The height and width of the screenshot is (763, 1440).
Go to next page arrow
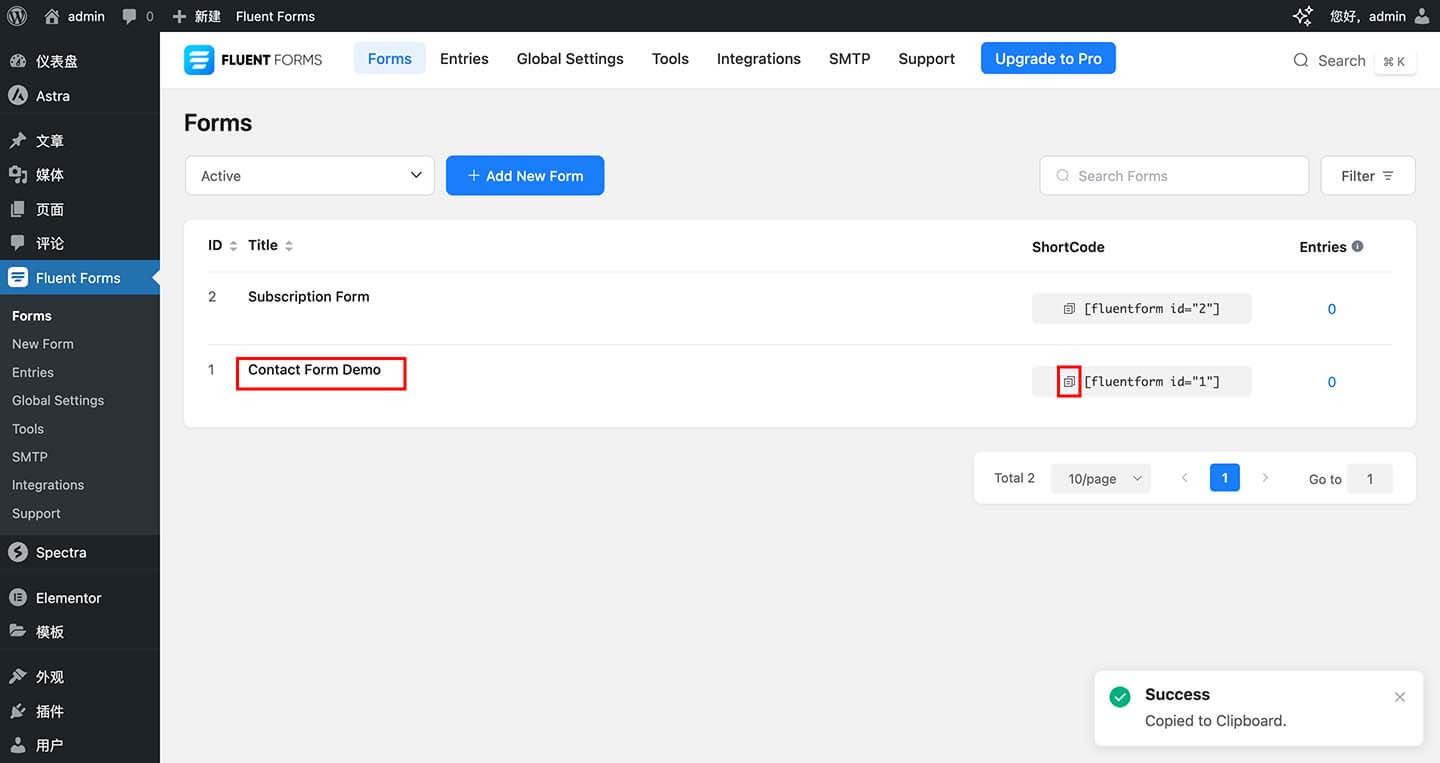pyautogui.click(x=1265, y=478)
